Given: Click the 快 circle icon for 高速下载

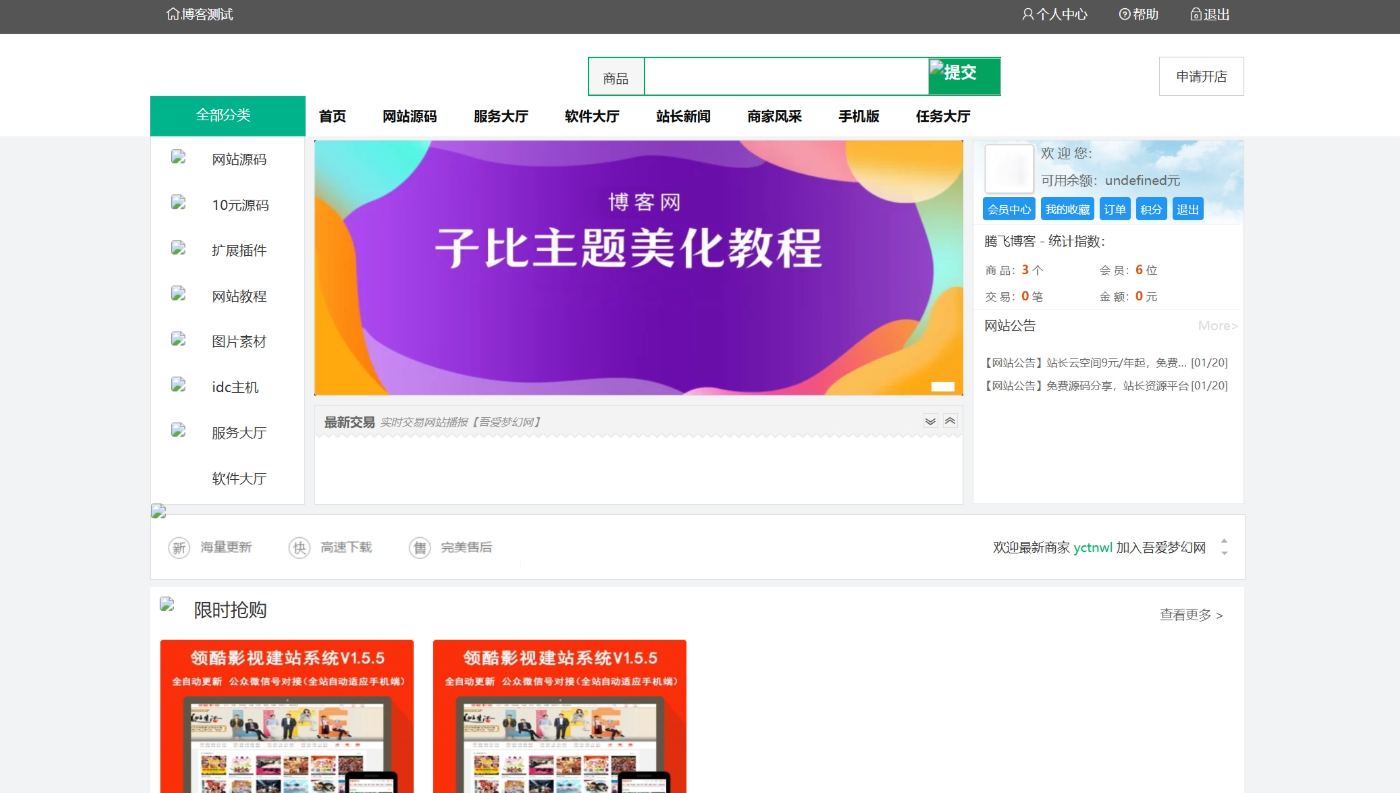Looking at the screenshot, I should [299, 548].
